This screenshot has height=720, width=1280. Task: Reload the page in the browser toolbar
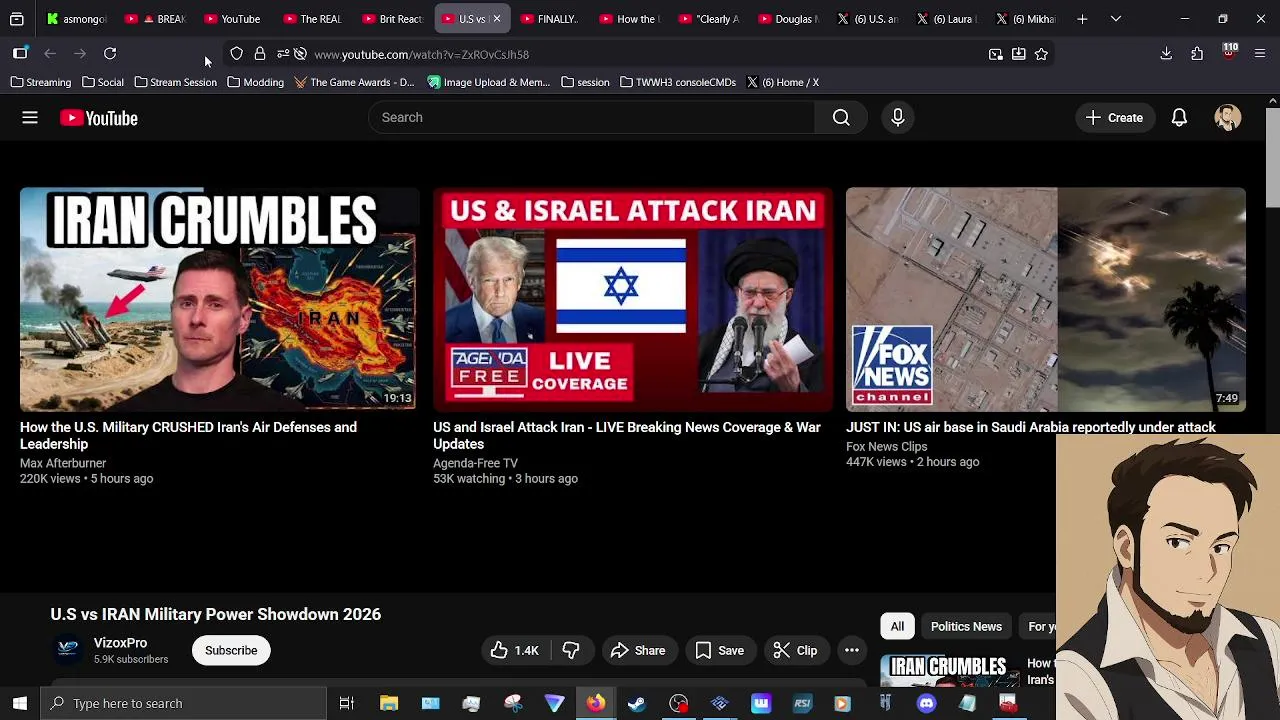pyautogui.click(x=110, y=54)
